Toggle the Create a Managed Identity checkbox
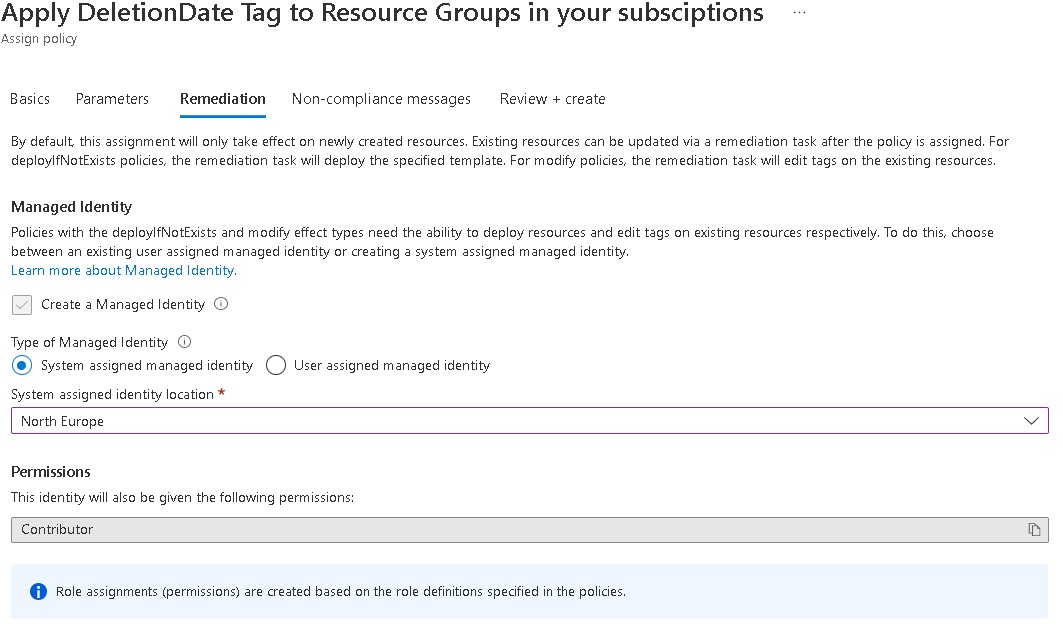Image resolution: width=1063 pixels, height=628 pixels. 22,305
